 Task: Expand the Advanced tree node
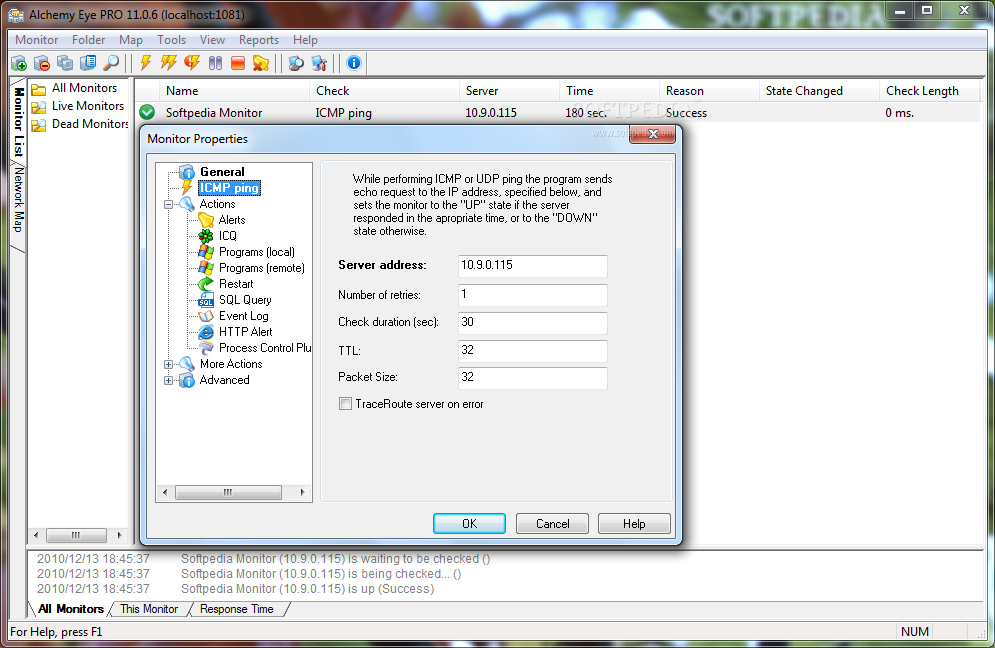[169, 380]
